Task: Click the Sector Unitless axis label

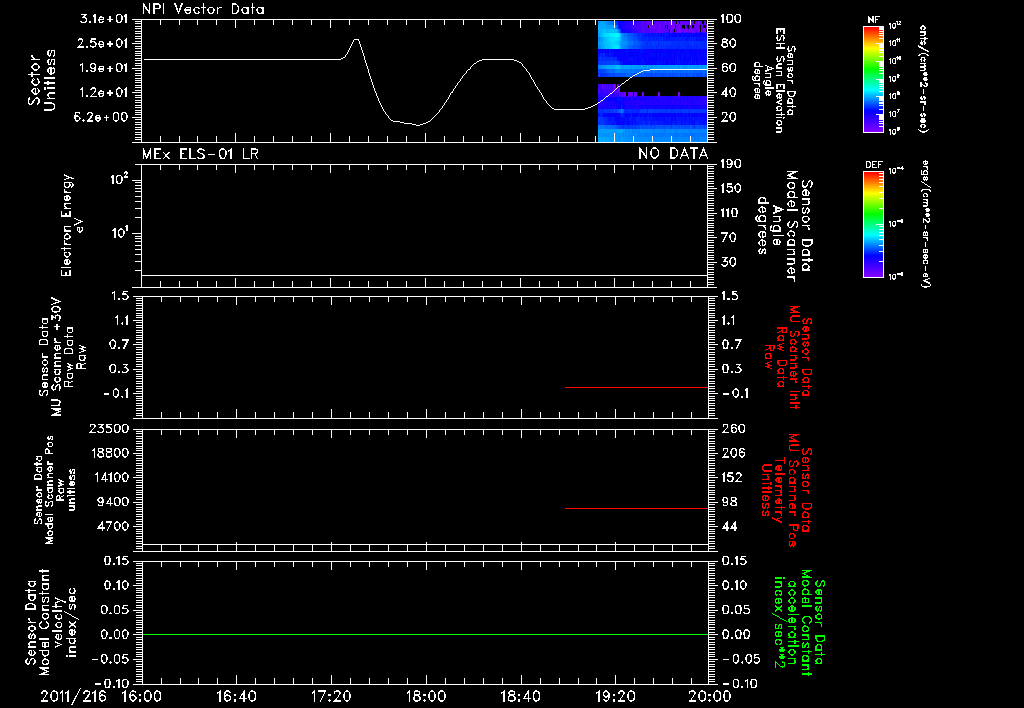Action: click(42, 81)
